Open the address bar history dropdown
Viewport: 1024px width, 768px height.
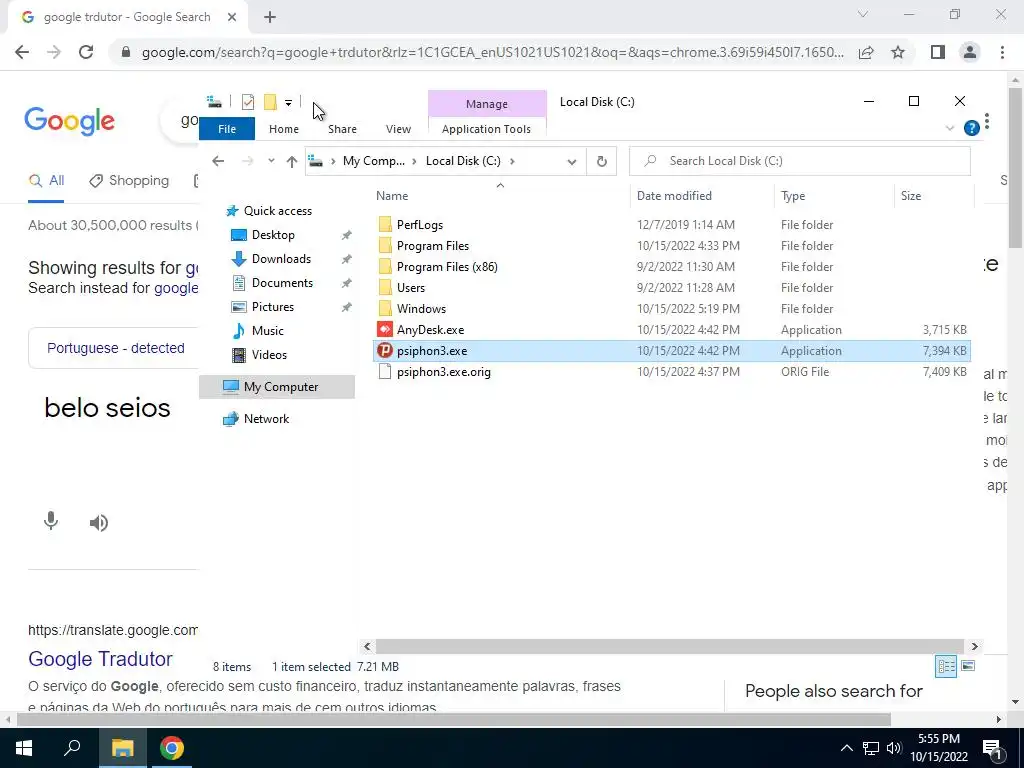pos(571,161)
